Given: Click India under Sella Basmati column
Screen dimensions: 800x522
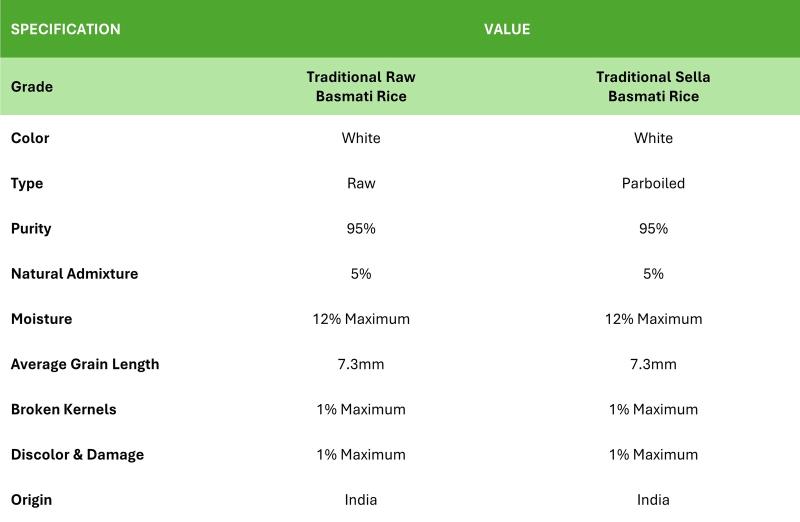Looking at the screenshot, I should tap(653, 500).
